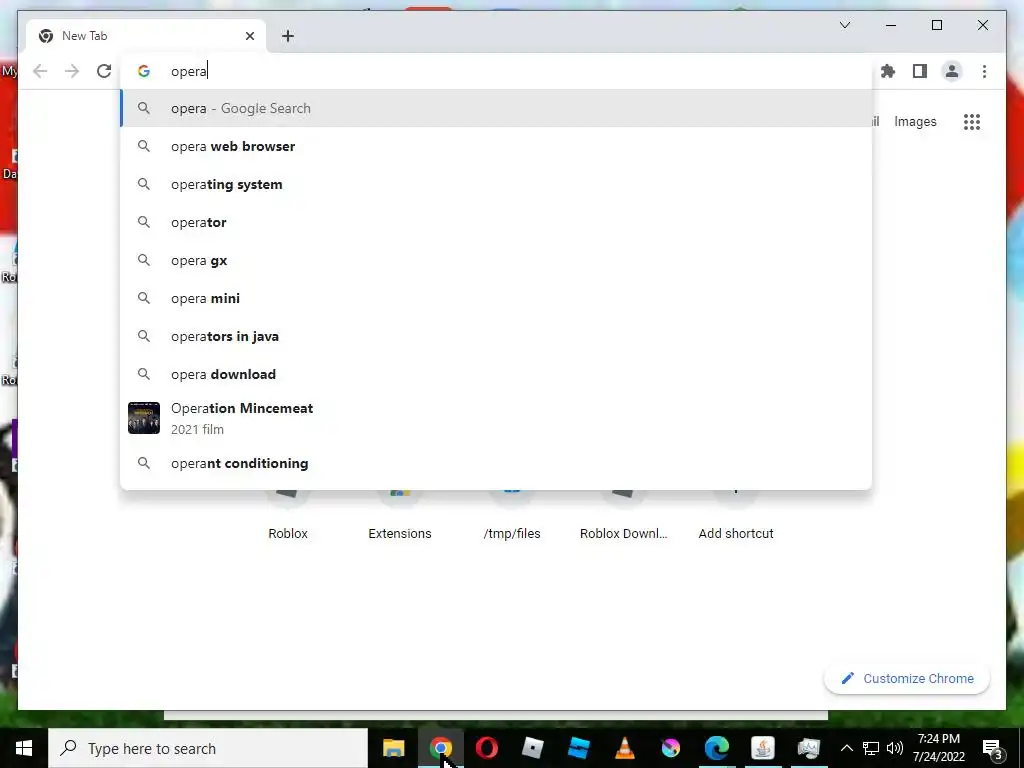Open the monitor app next to Java icon

(x=808, y=748)
